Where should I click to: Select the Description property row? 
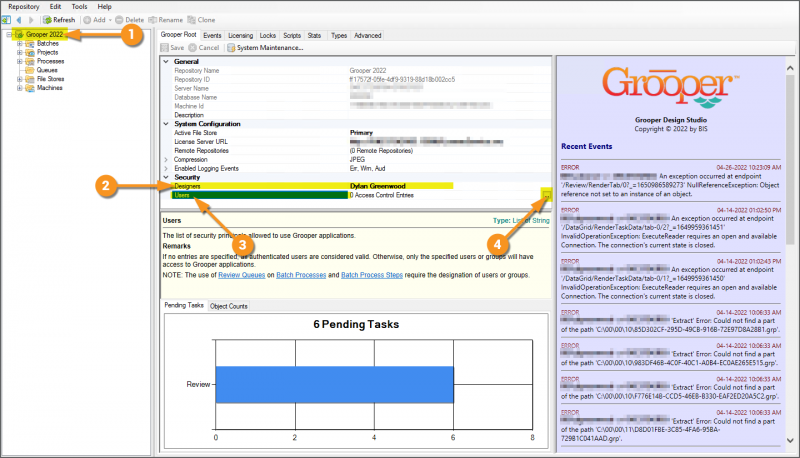pyautogui.click(x=361, y=115)
